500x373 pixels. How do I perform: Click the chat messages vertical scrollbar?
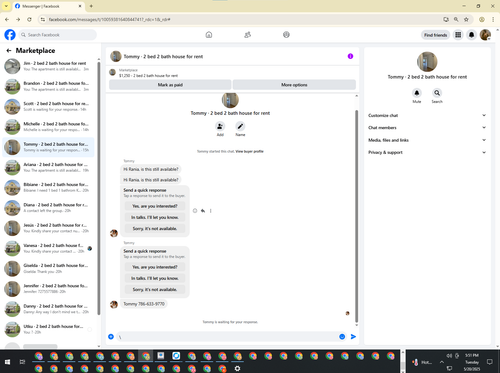tap(356, 216)
